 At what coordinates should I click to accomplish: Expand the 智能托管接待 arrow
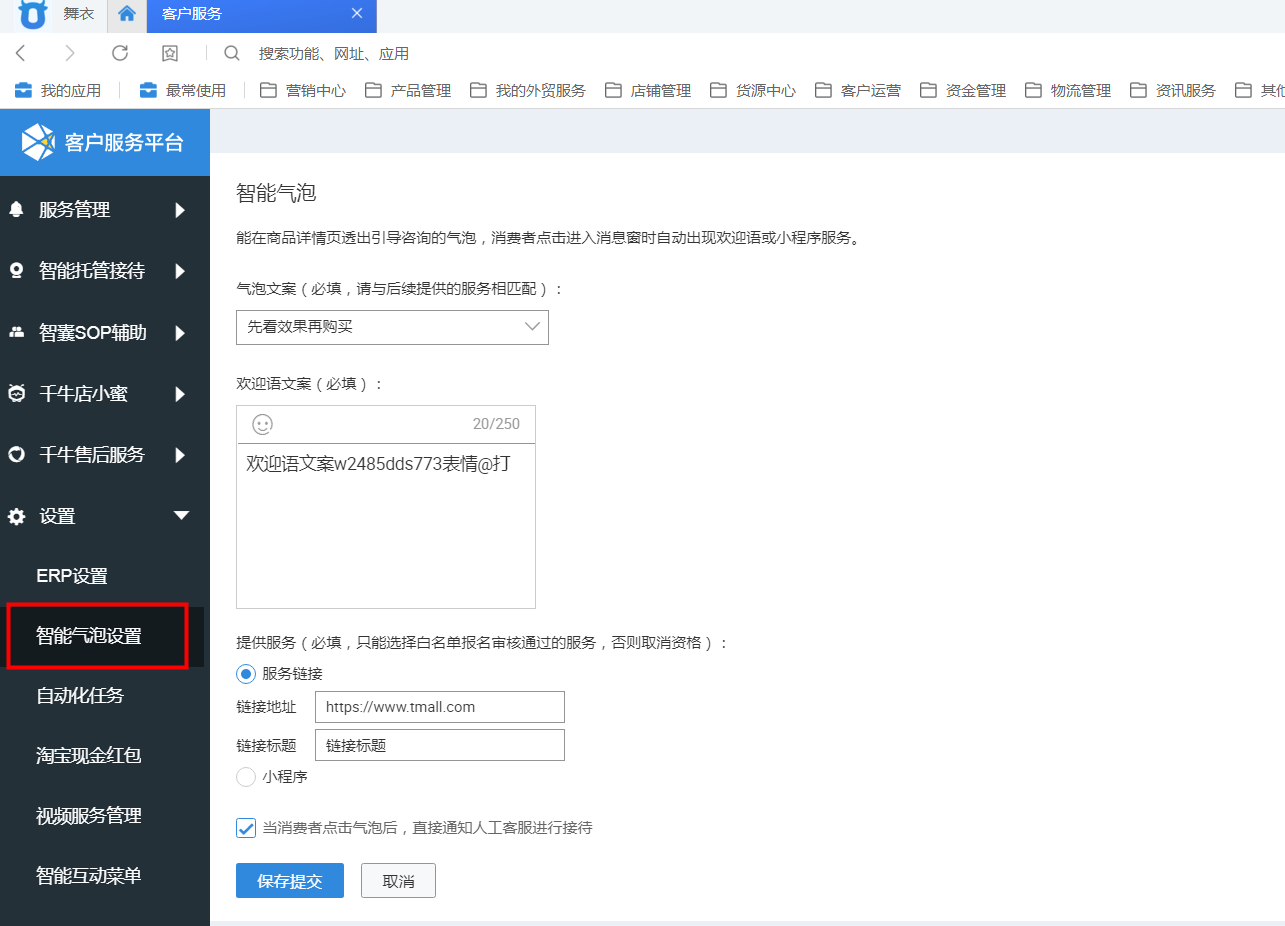[x=181, y=271]
